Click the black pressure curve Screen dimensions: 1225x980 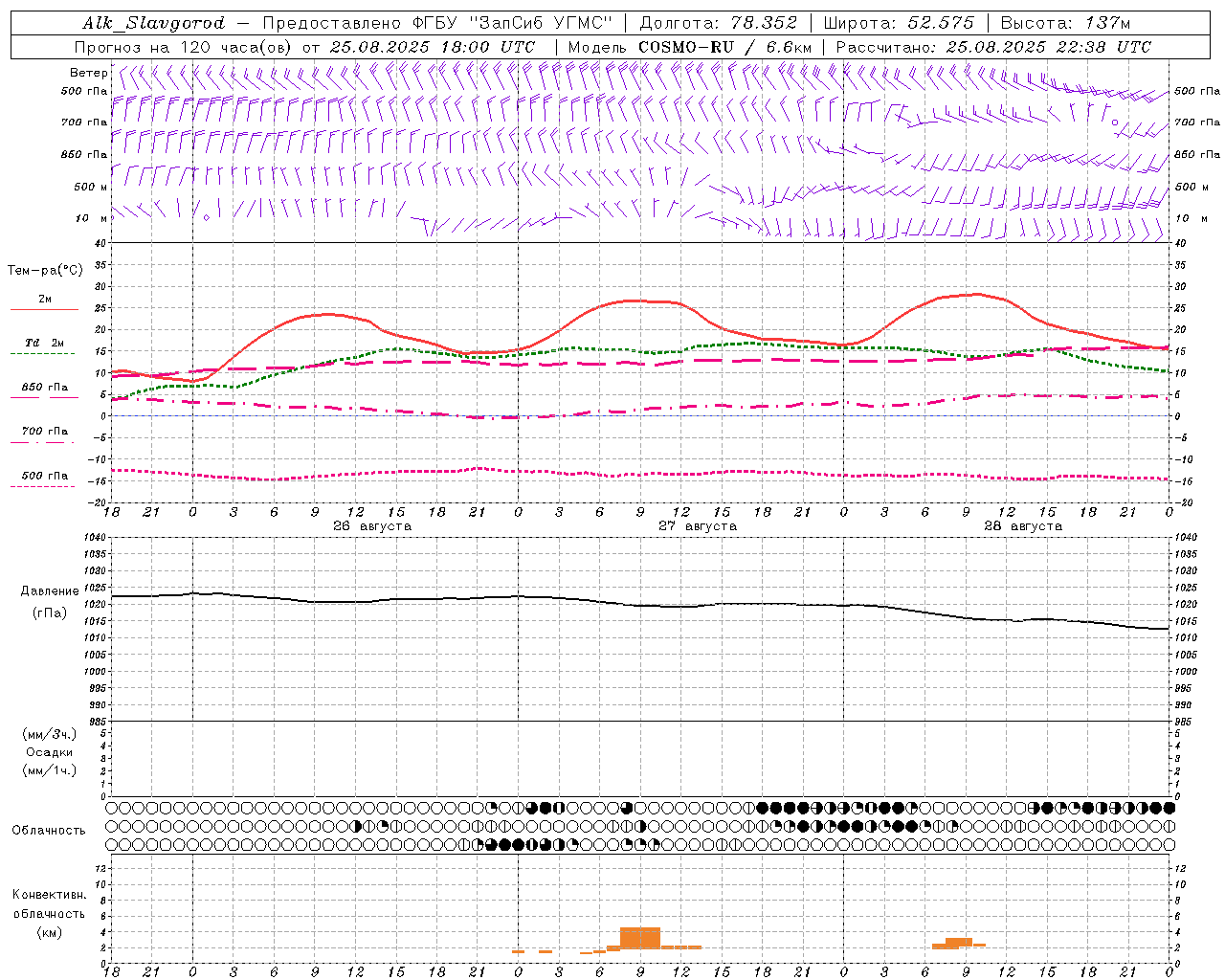pos(640,606)
